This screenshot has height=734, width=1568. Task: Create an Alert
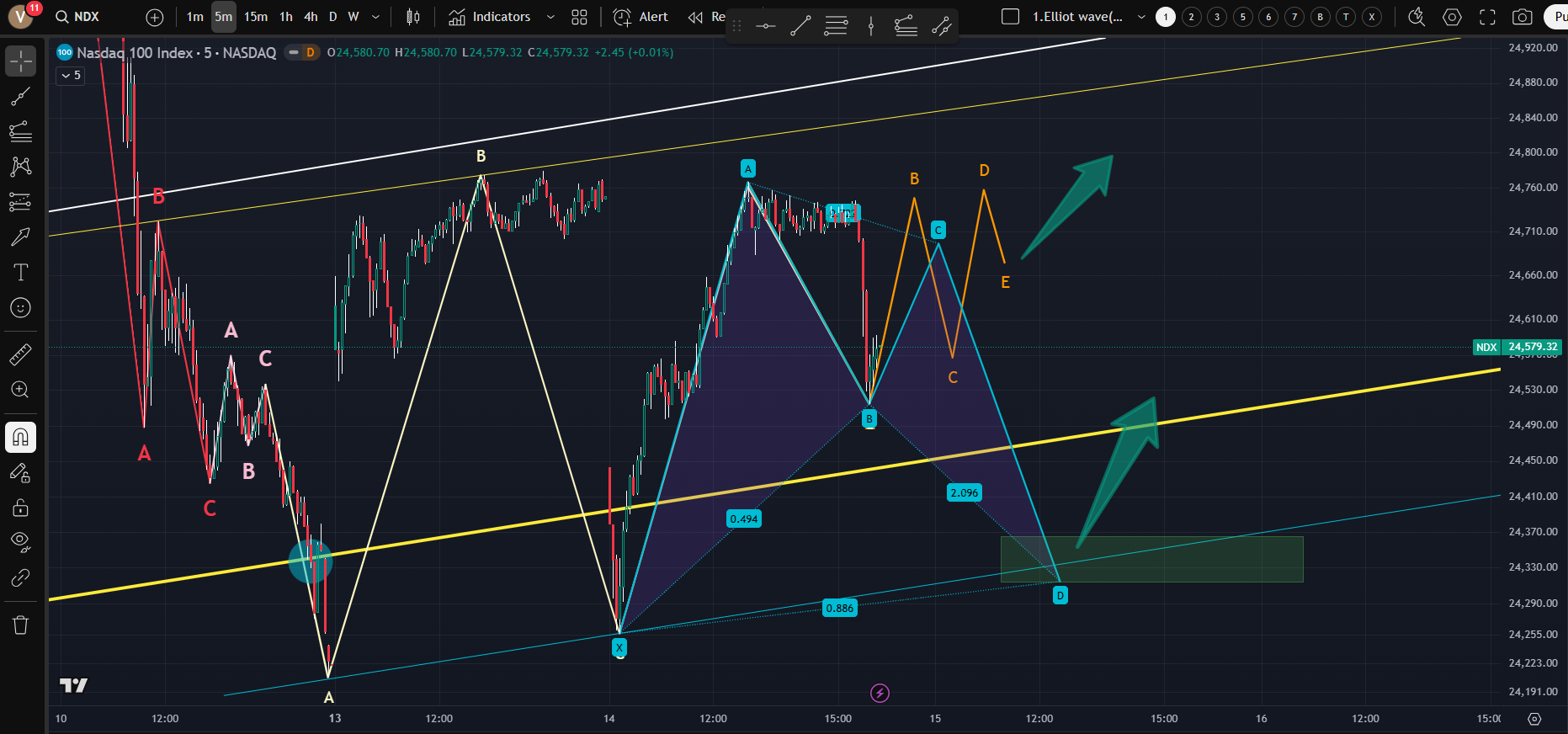tap(641, 17)
